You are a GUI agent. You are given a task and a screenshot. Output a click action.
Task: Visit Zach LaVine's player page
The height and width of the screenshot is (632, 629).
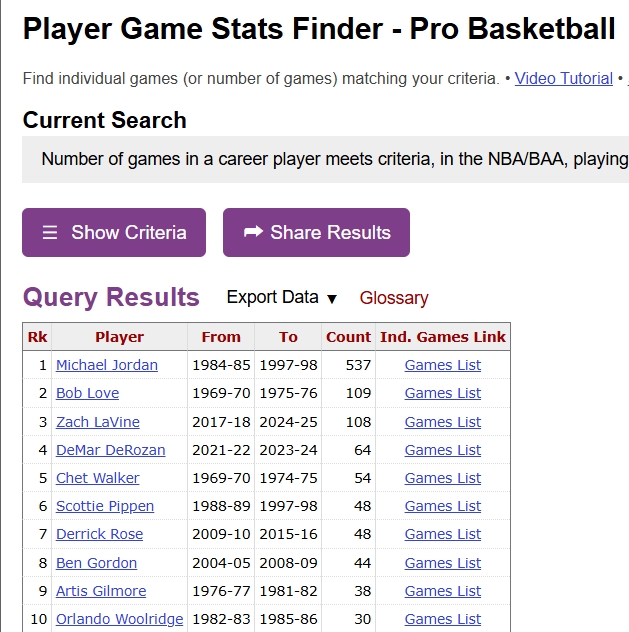click(x=98, y=422)
